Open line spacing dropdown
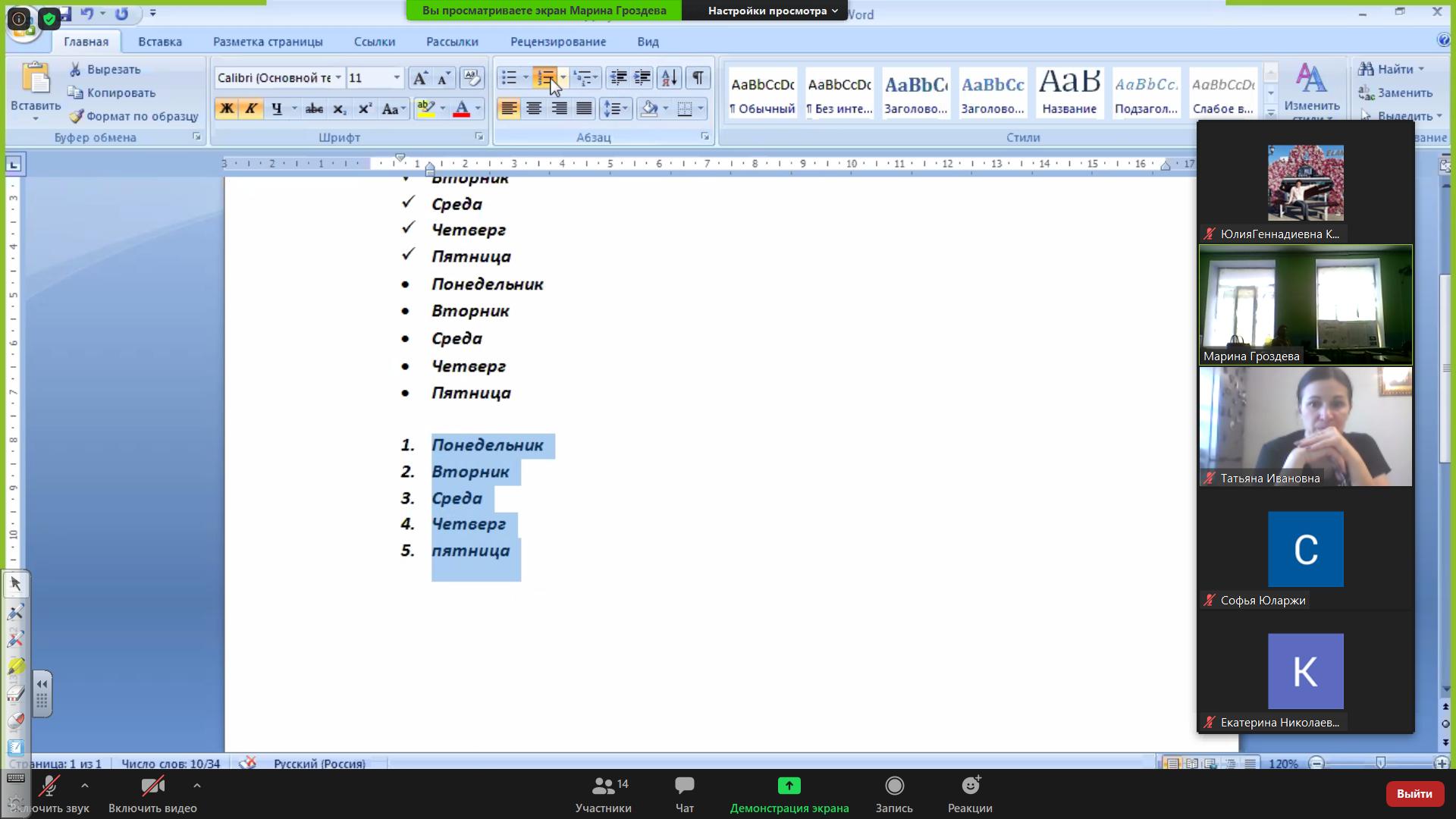1456x819 pixels. tap(616, 108)
